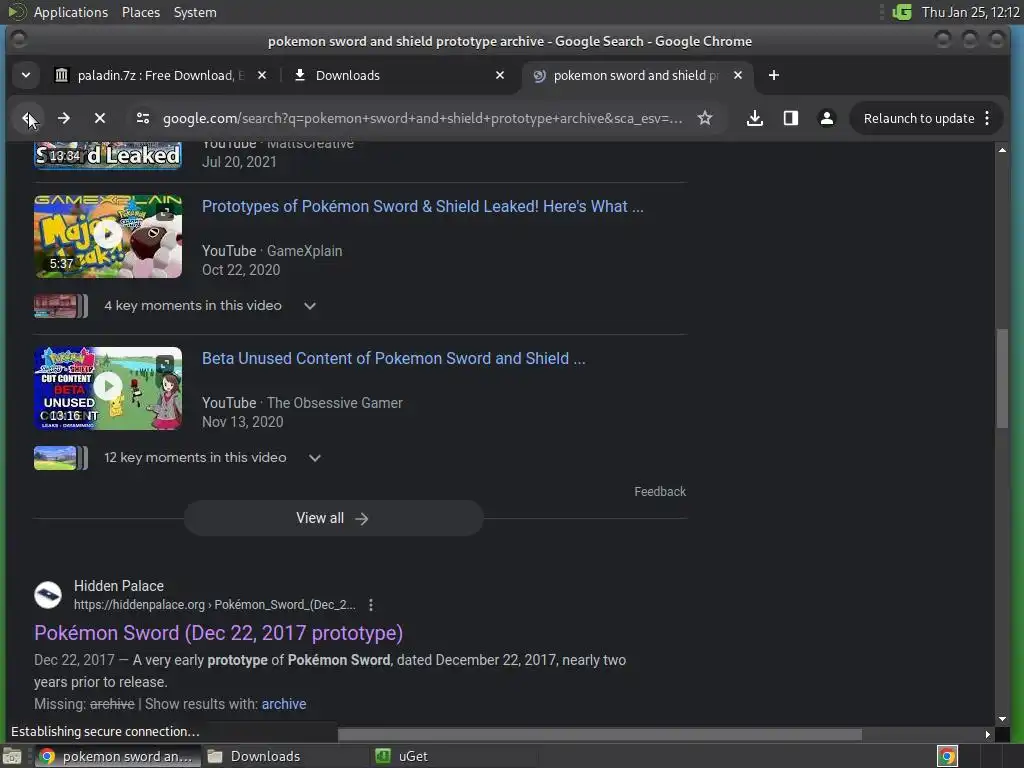The height and width of the screenshot is (768, 1024).
Task: Go forward with the forward arrow
Action: pyautogui.click(x=63, y=118)
